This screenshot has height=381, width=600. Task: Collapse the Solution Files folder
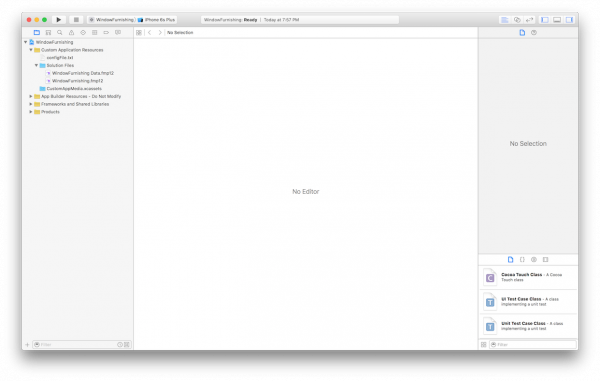tap(36, 65)
